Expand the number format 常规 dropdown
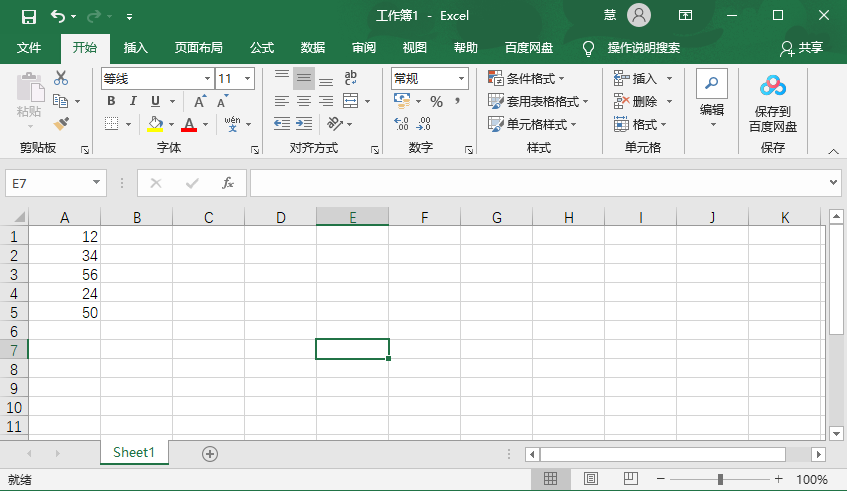This screenshot has height=491, width=847. tap(461, 78)
